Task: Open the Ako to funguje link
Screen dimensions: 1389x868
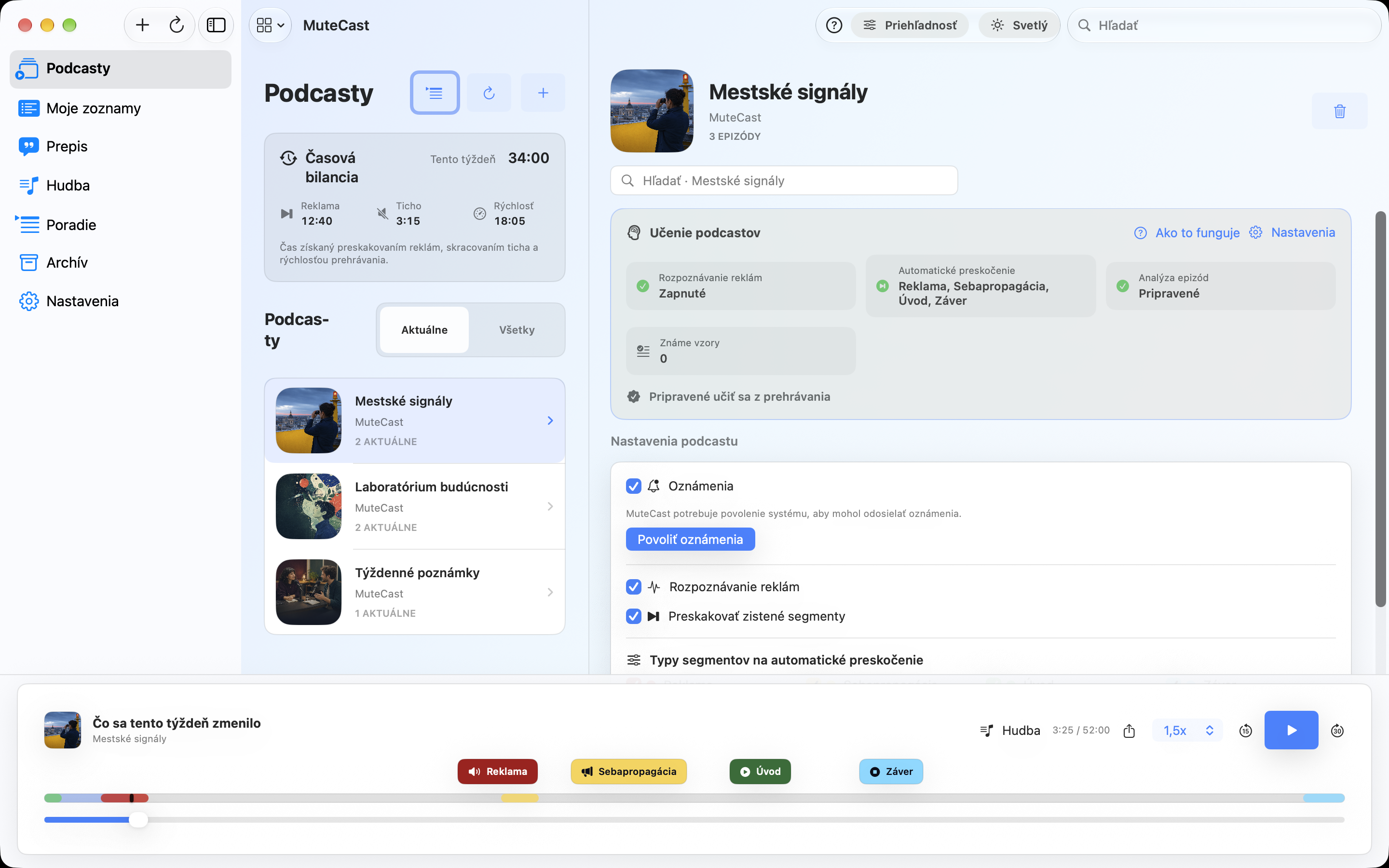Action: coord(1186,232)
